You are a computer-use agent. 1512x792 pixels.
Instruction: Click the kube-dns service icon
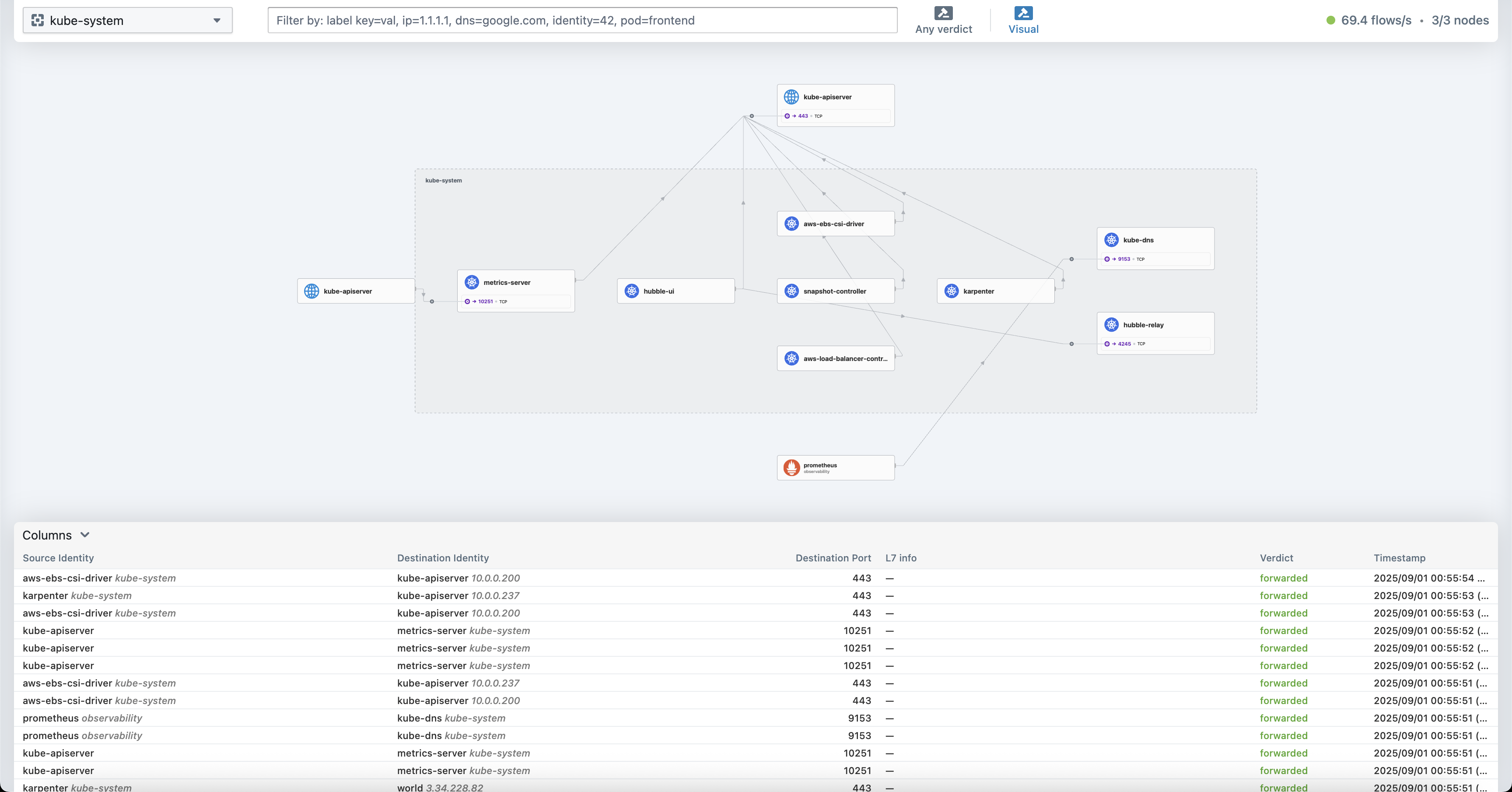[x=1111, y=239]
